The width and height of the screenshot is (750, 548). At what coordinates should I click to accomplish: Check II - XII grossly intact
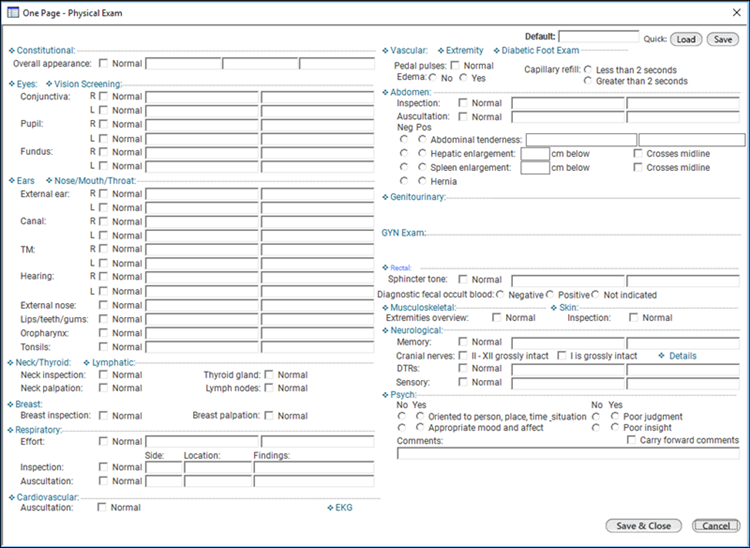tap(463, 356)
